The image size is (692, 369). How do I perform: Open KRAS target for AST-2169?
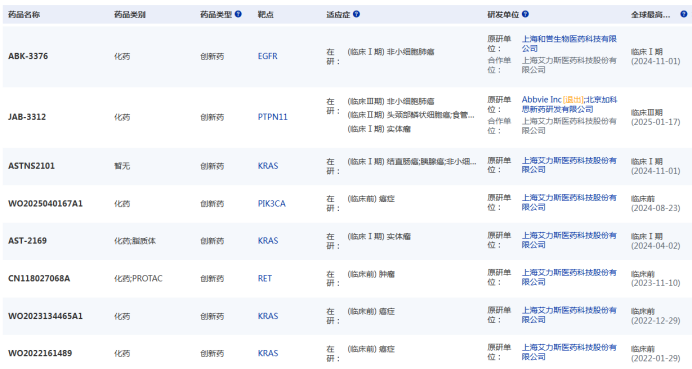(268, 241)
